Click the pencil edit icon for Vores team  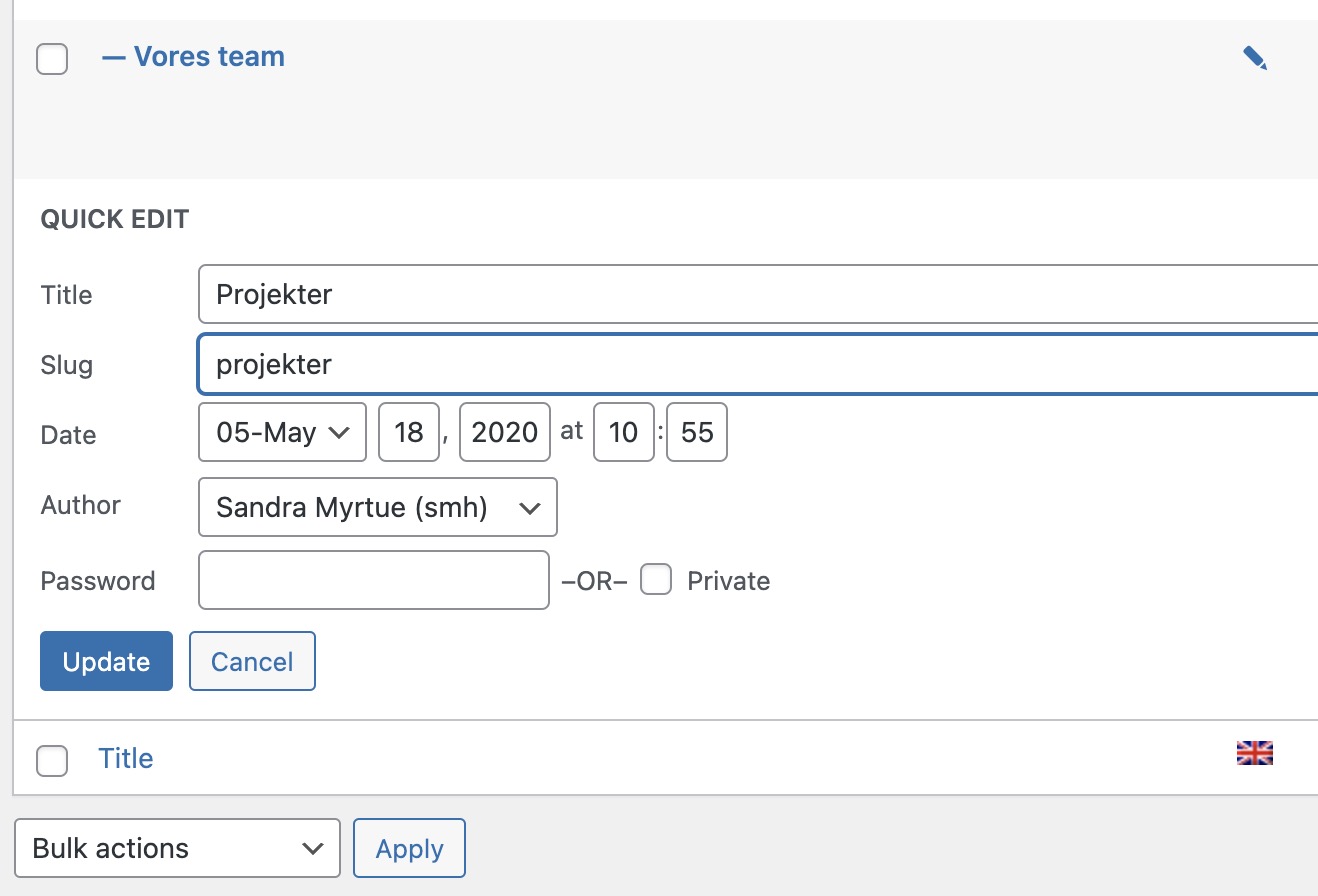tap(1254, 58)
